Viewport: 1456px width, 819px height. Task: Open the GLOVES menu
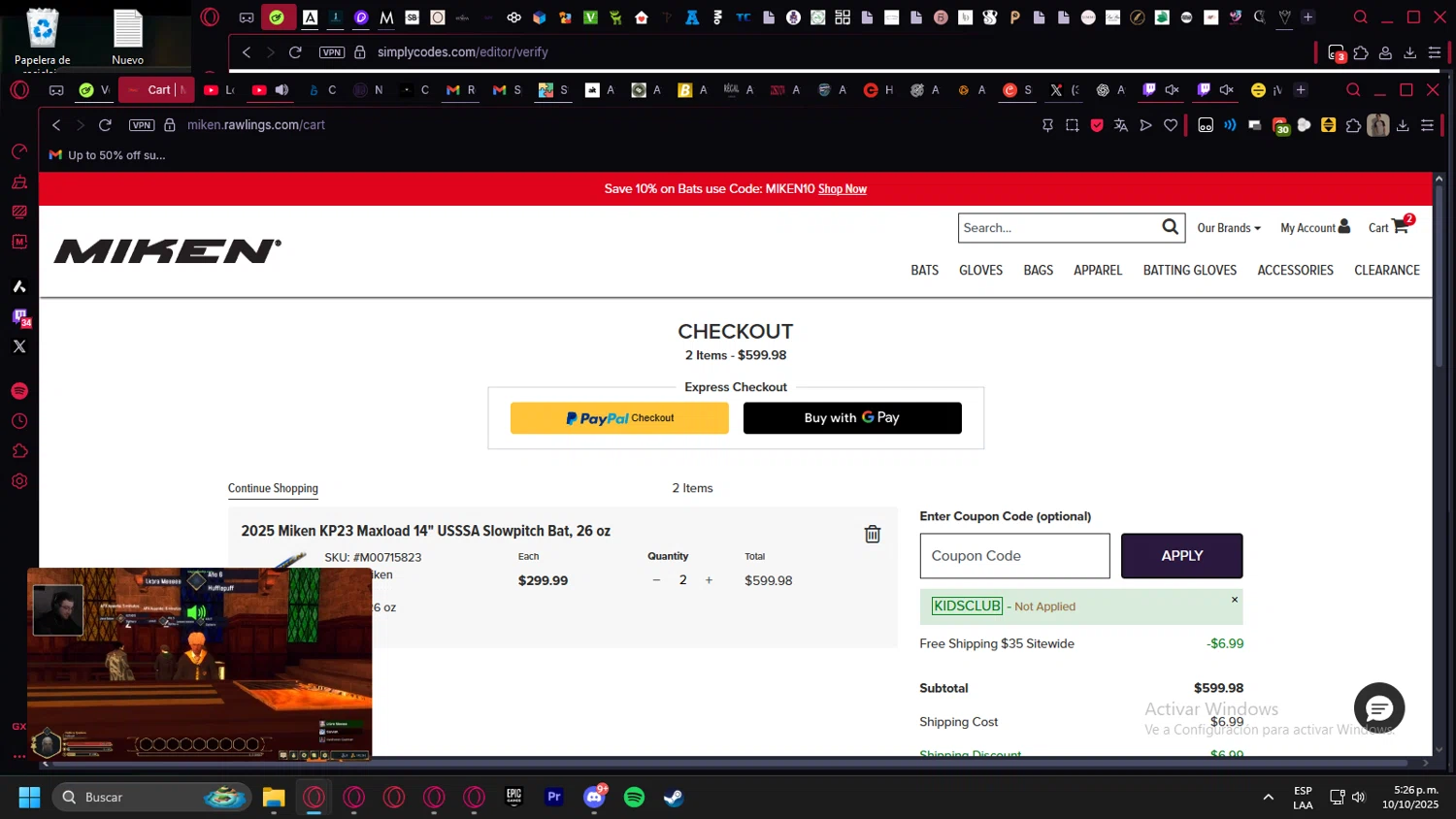click(980, 271)
